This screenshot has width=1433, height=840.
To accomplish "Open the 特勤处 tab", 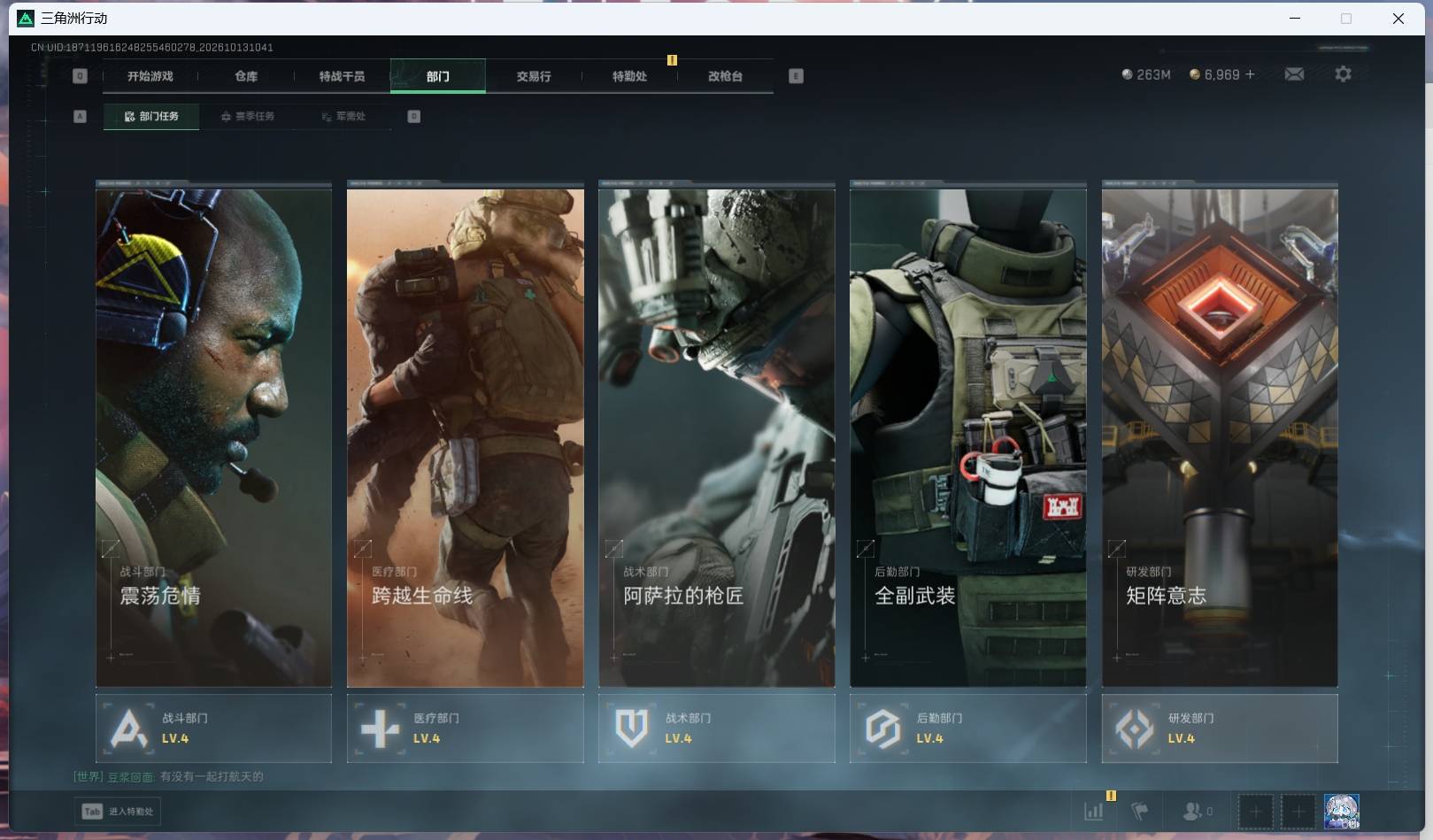I will click(x=629, y=76).
